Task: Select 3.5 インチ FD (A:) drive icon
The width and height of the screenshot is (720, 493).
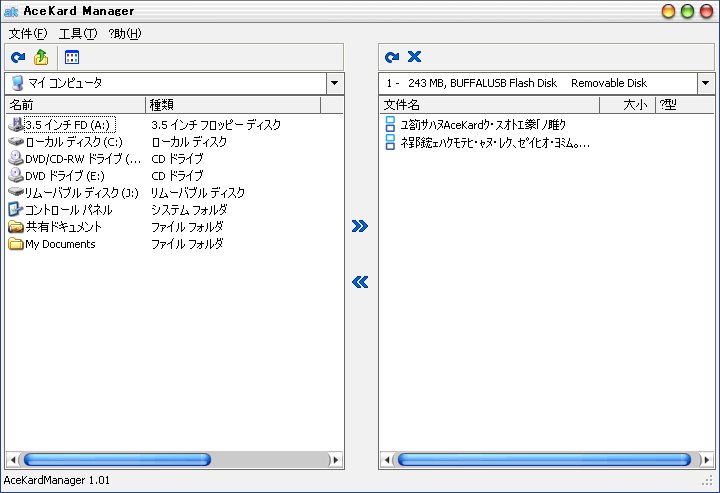Action: pos(16,124)
